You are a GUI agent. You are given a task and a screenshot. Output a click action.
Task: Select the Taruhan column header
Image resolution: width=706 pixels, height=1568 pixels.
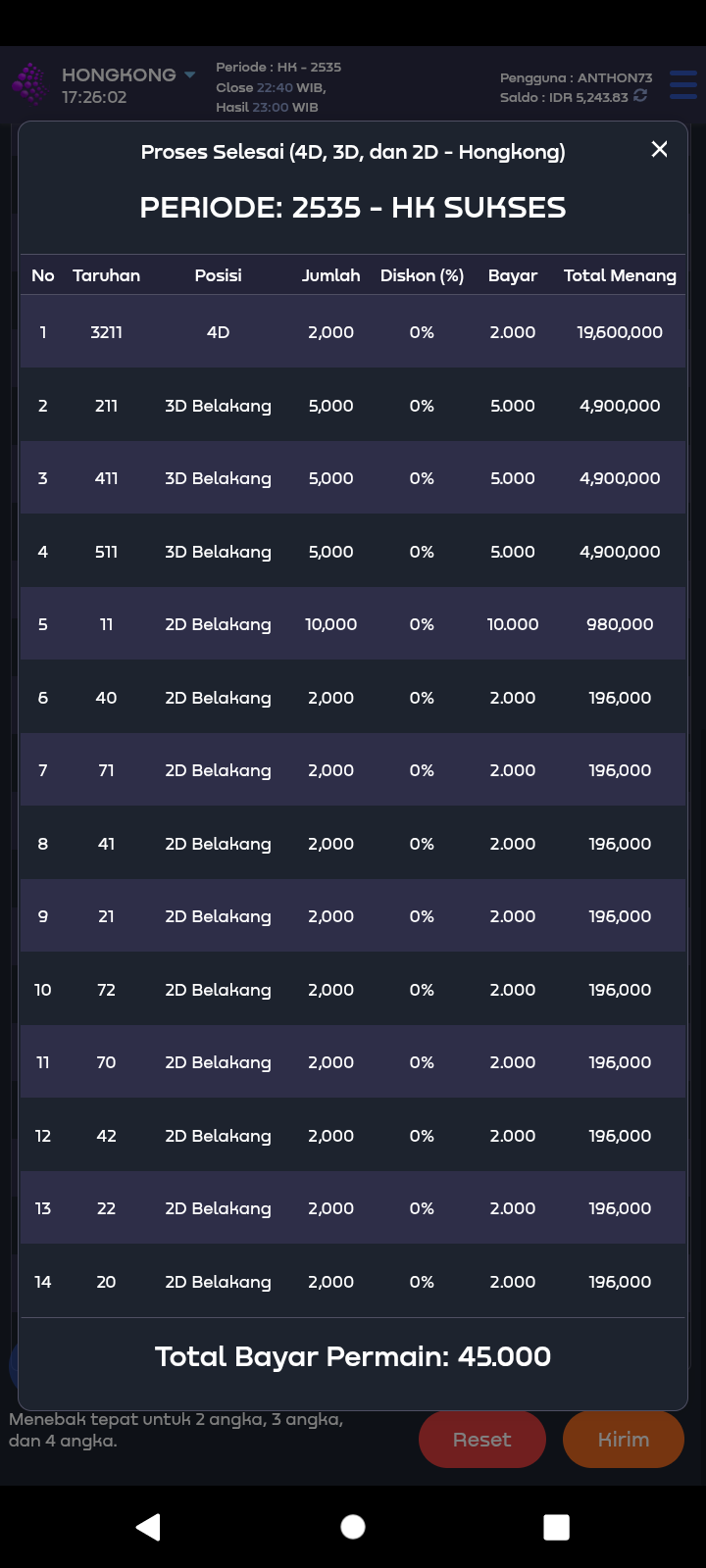(106, 275)
